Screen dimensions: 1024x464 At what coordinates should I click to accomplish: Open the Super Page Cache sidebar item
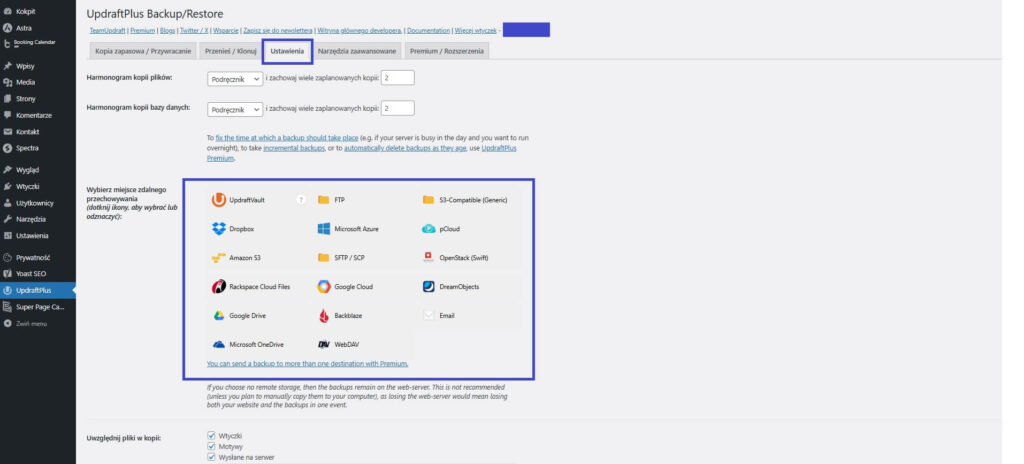coord(38,307)
